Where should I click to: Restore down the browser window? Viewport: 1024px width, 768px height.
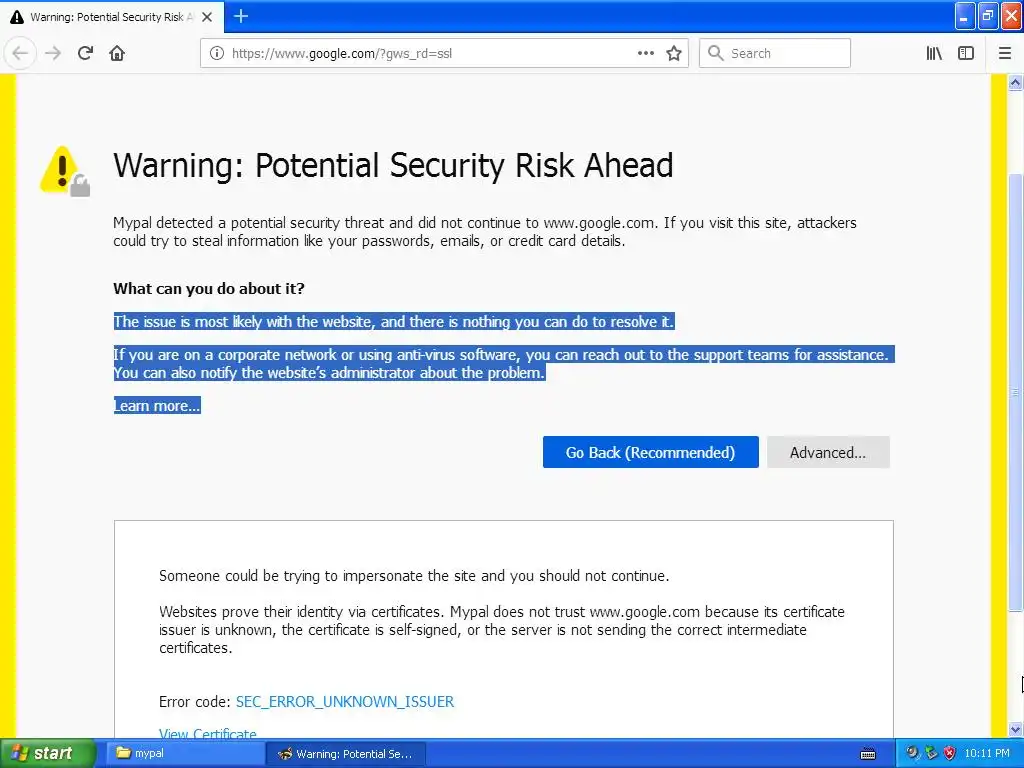click(988, 16)
